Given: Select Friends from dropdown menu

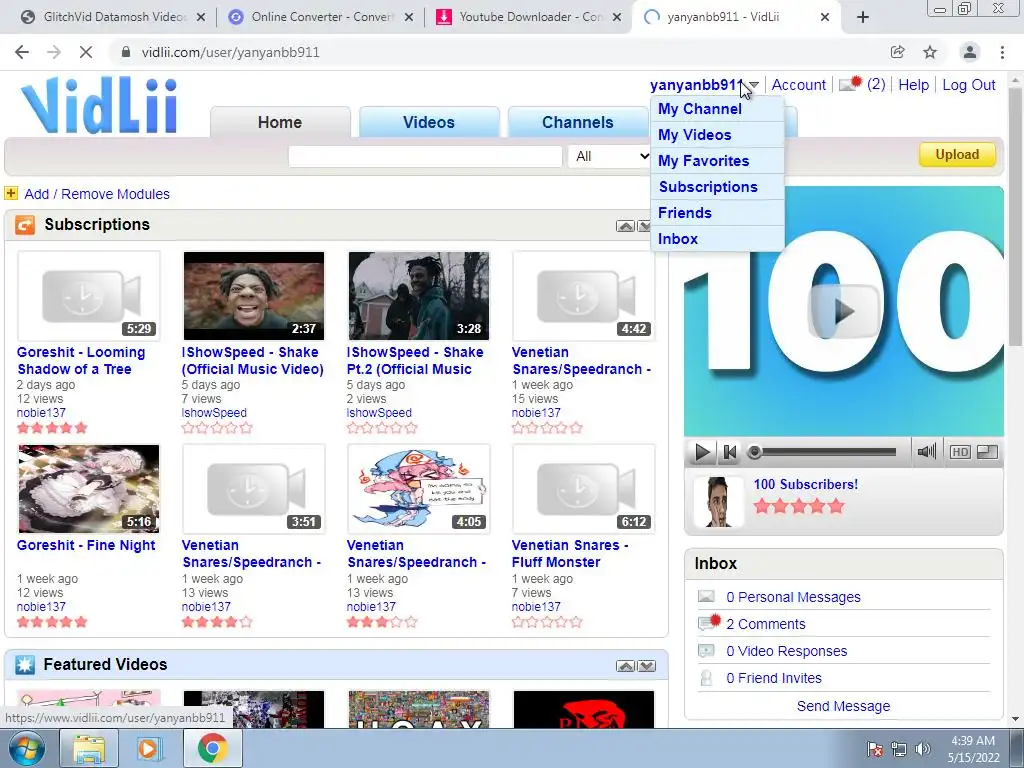Looking at the screenshot, I should pyautogui.click(x=717, y=213).
